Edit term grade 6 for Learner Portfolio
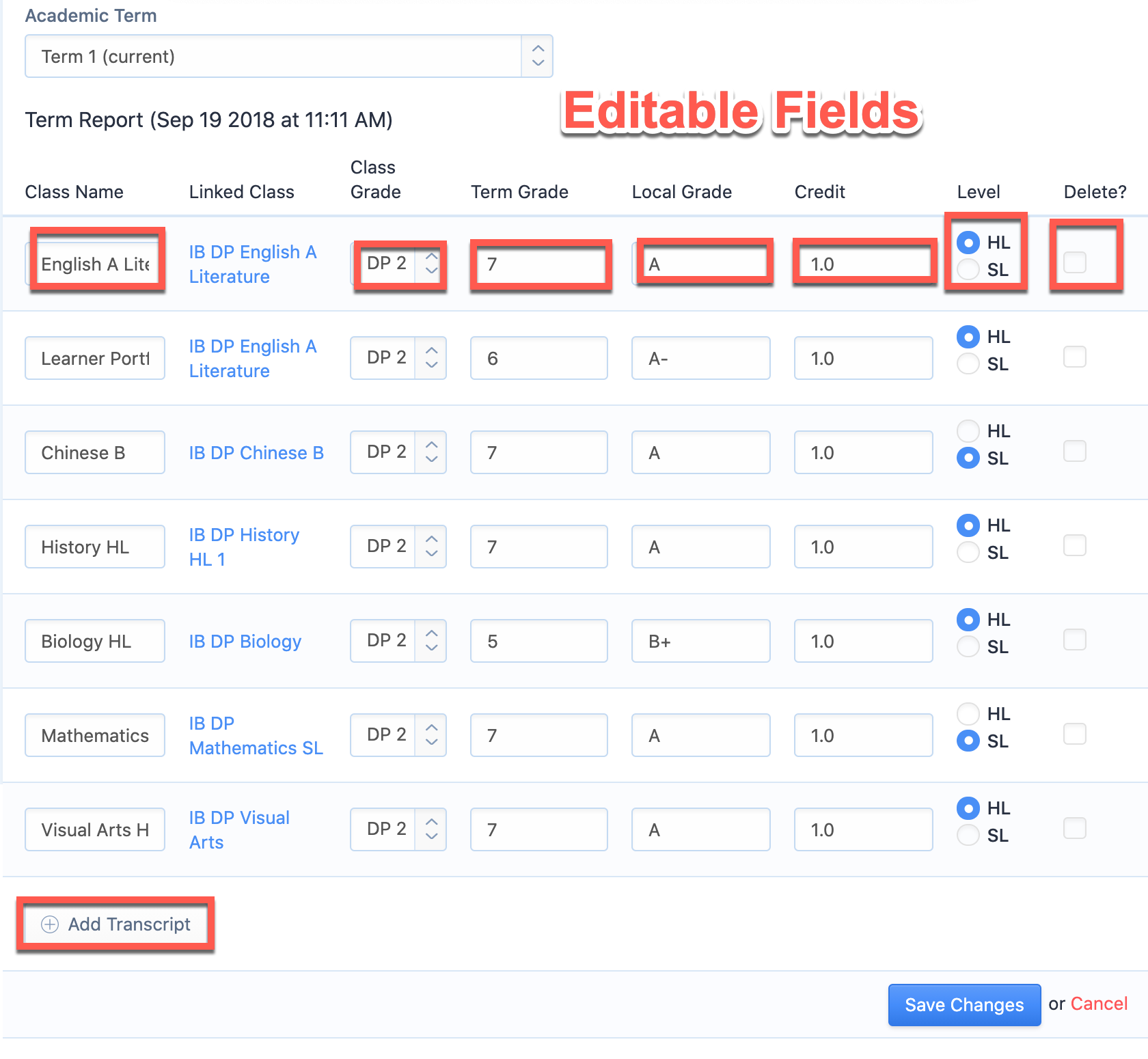Image resolution: width=1148 pixels, height=1059 pixels. click(x=539, y=358)
